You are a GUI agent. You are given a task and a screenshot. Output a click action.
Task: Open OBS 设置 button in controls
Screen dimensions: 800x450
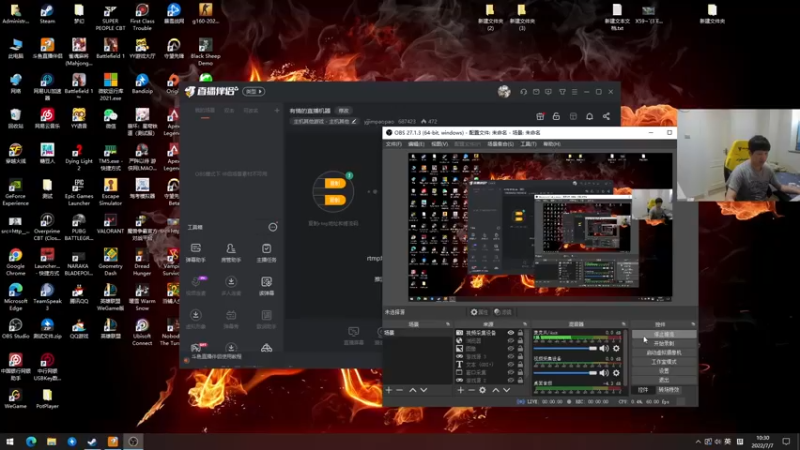pyautogui.click(x=664, y=371)
